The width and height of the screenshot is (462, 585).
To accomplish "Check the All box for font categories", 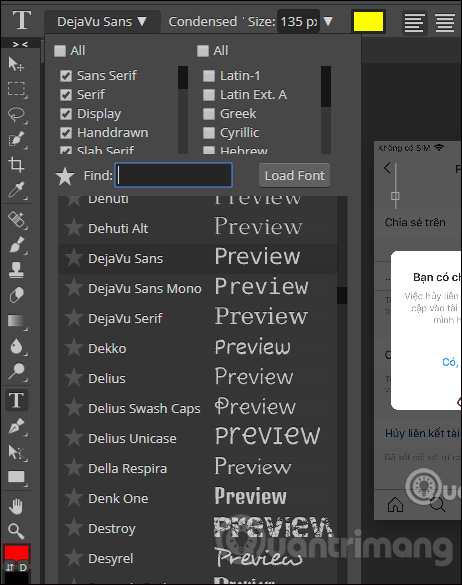I will tap(60, 51).
